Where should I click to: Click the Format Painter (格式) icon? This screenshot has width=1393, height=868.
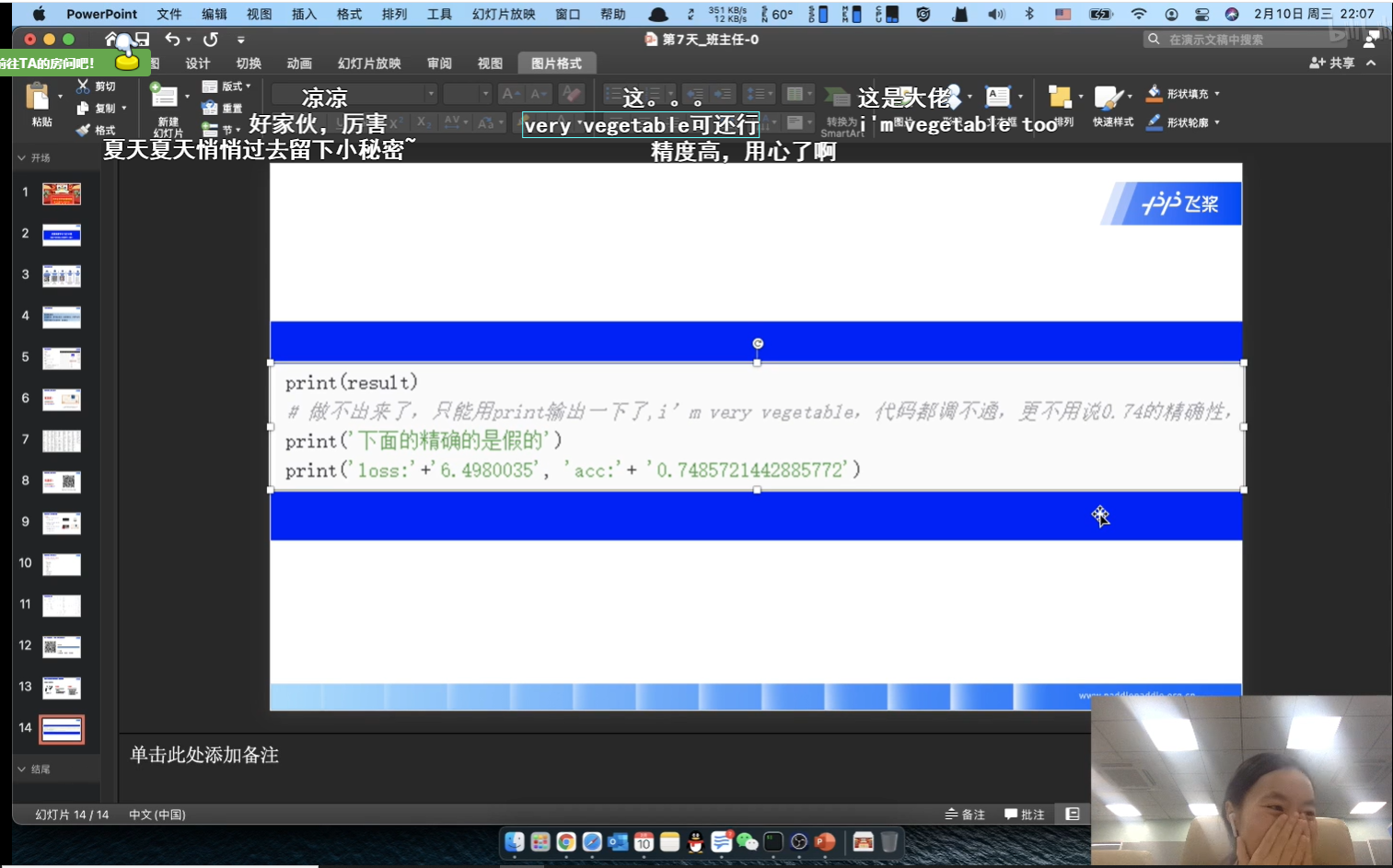pos(95,130)
